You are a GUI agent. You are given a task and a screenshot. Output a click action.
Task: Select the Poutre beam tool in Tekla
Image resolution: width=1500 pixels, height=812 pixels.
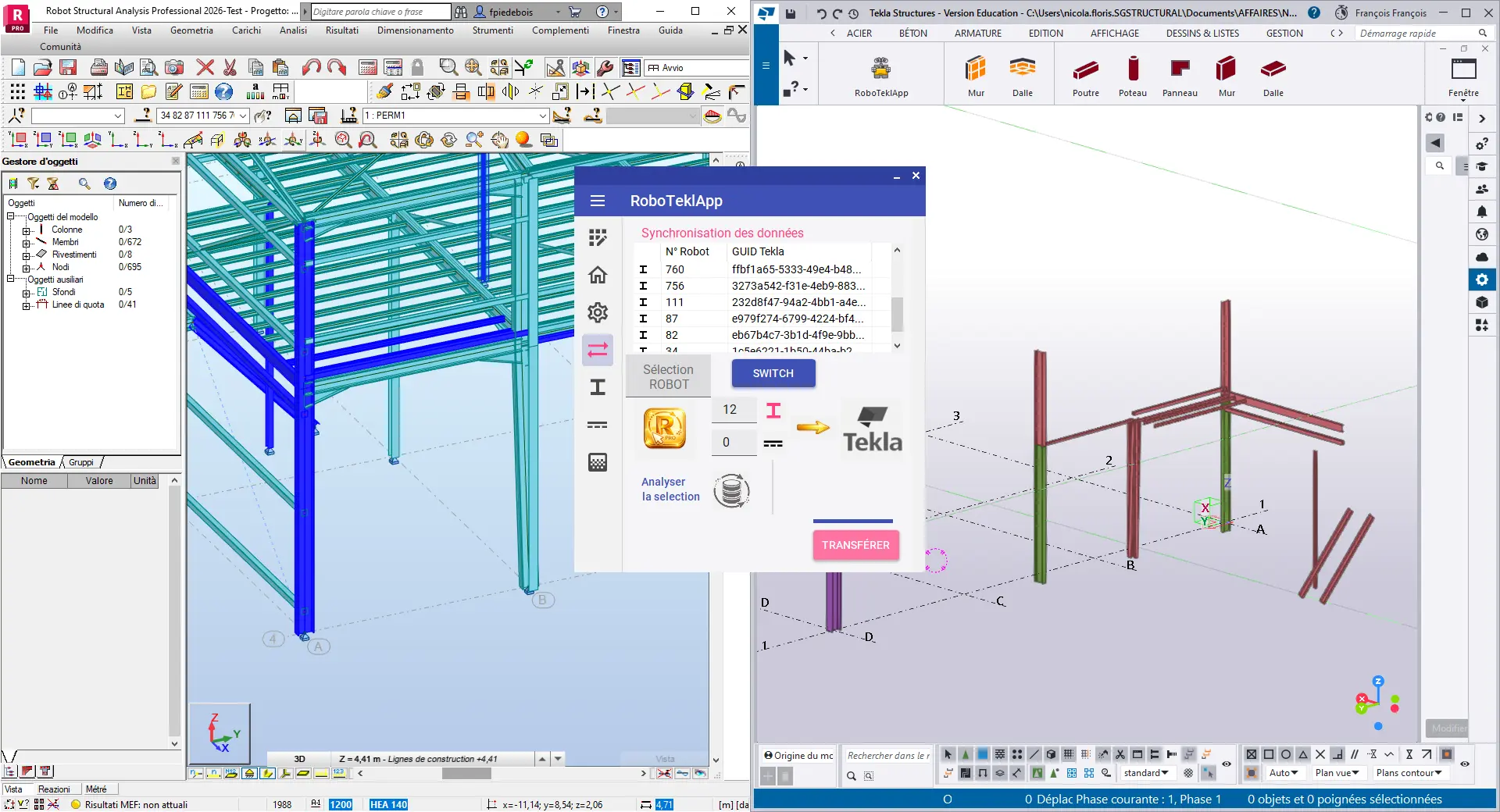click(x=1085, y=70)
